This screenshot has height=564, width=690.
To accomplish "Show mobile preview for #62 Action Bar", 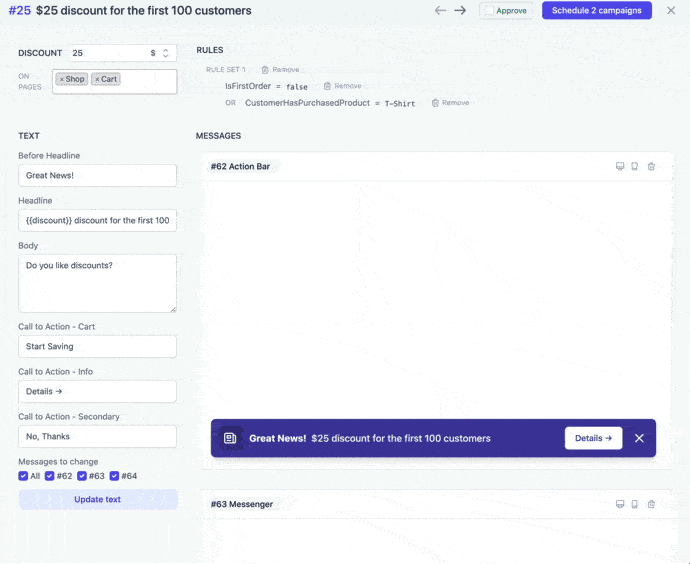I will tap(634, 166).
